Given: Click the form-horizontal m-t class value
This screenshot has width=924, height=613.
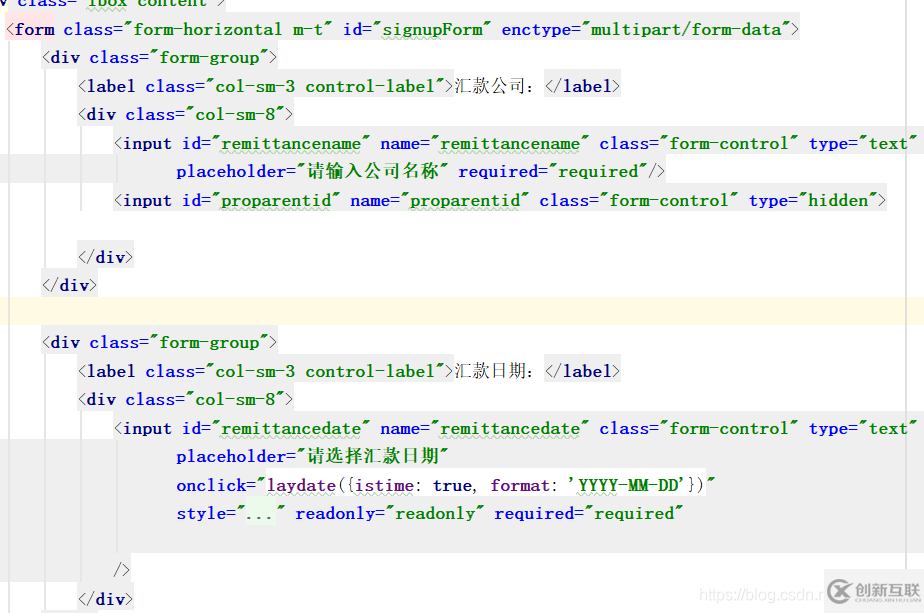Looking at the screenshot, I should pos(228,29).
